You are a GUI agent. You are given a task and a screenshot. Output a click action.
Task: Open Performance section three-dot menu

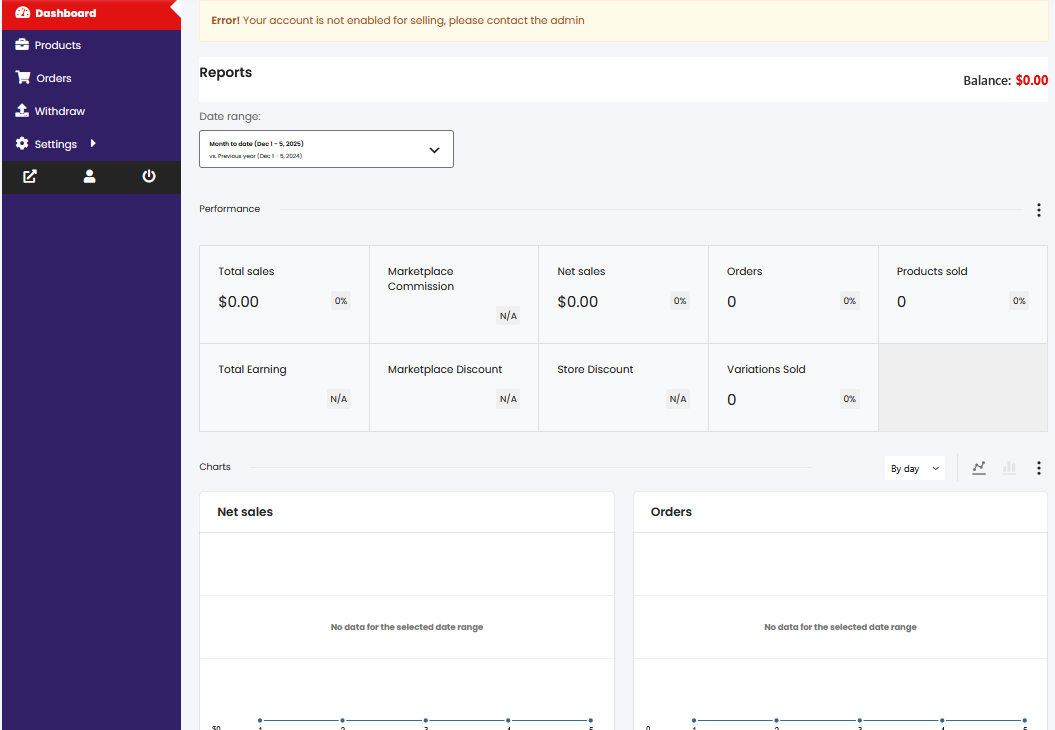click(x=1038, y=210)
